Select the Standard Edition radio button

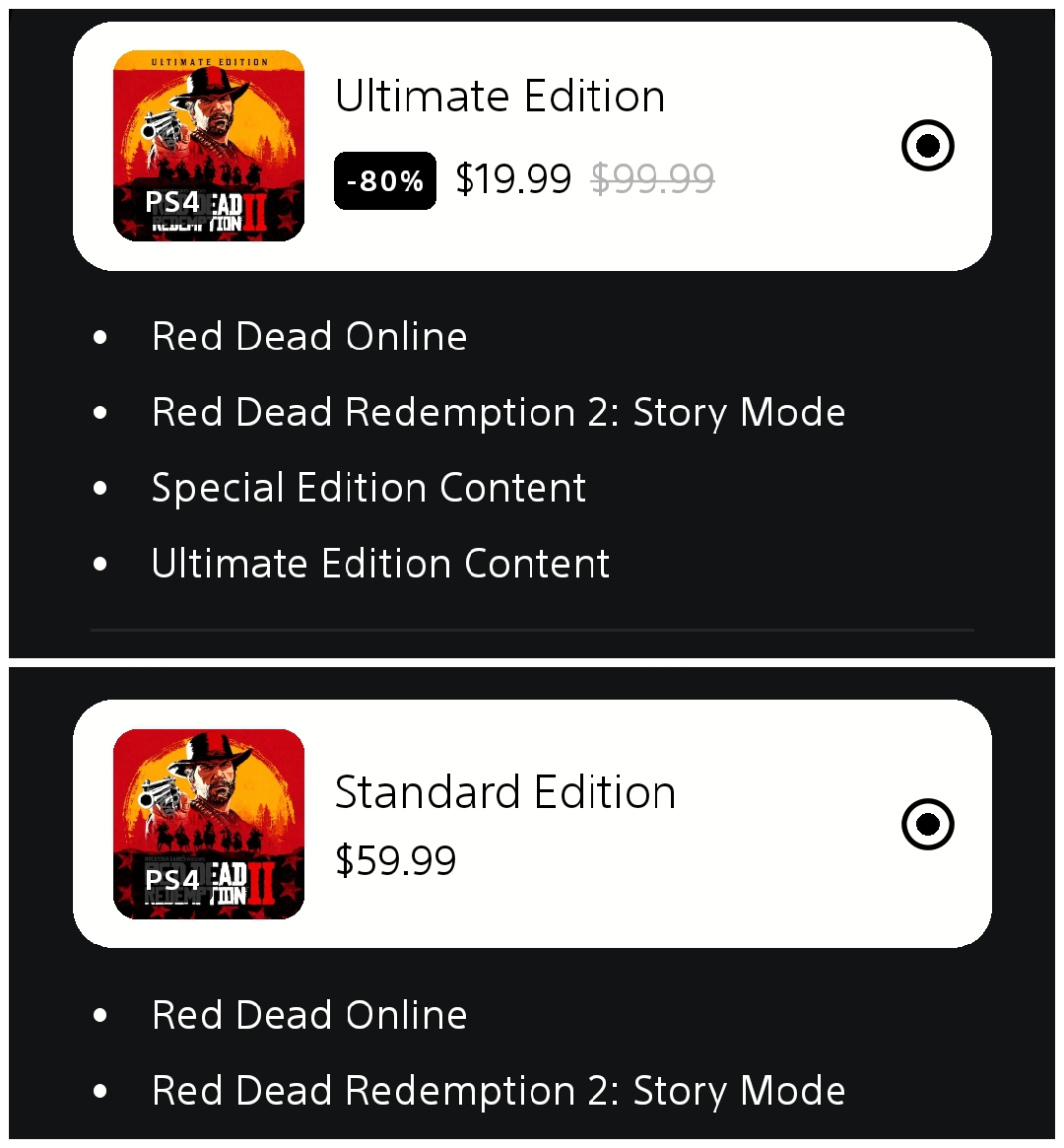(x=927, y=824)
